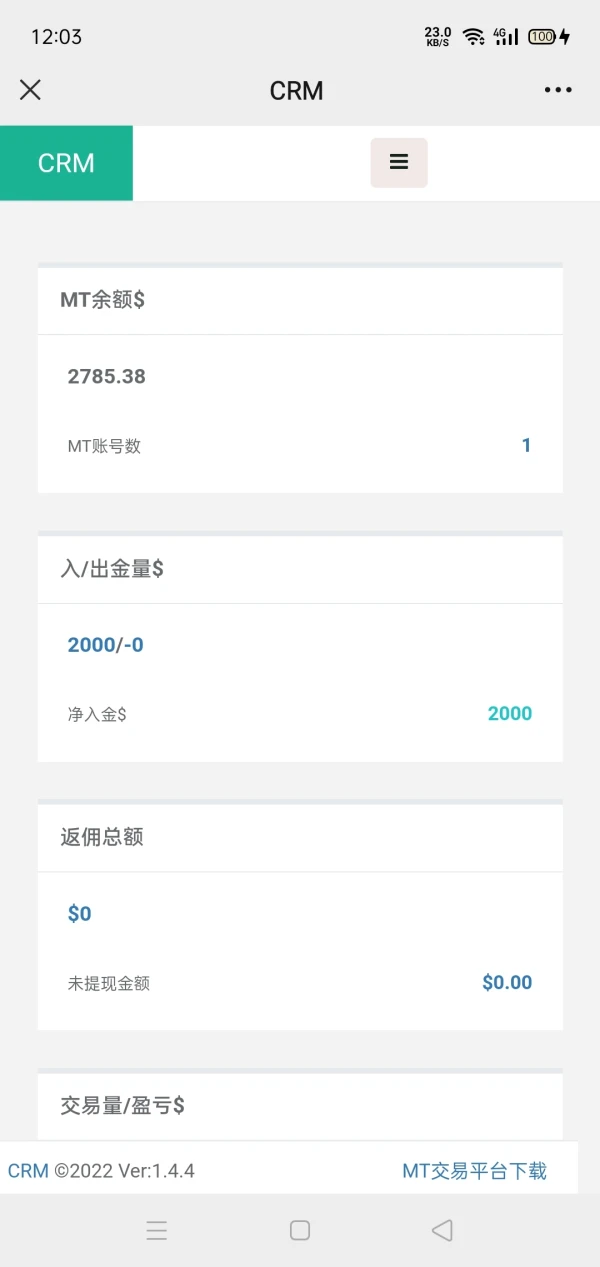
Task: Click the $0 rebate total value
Action: click(80, 913)
